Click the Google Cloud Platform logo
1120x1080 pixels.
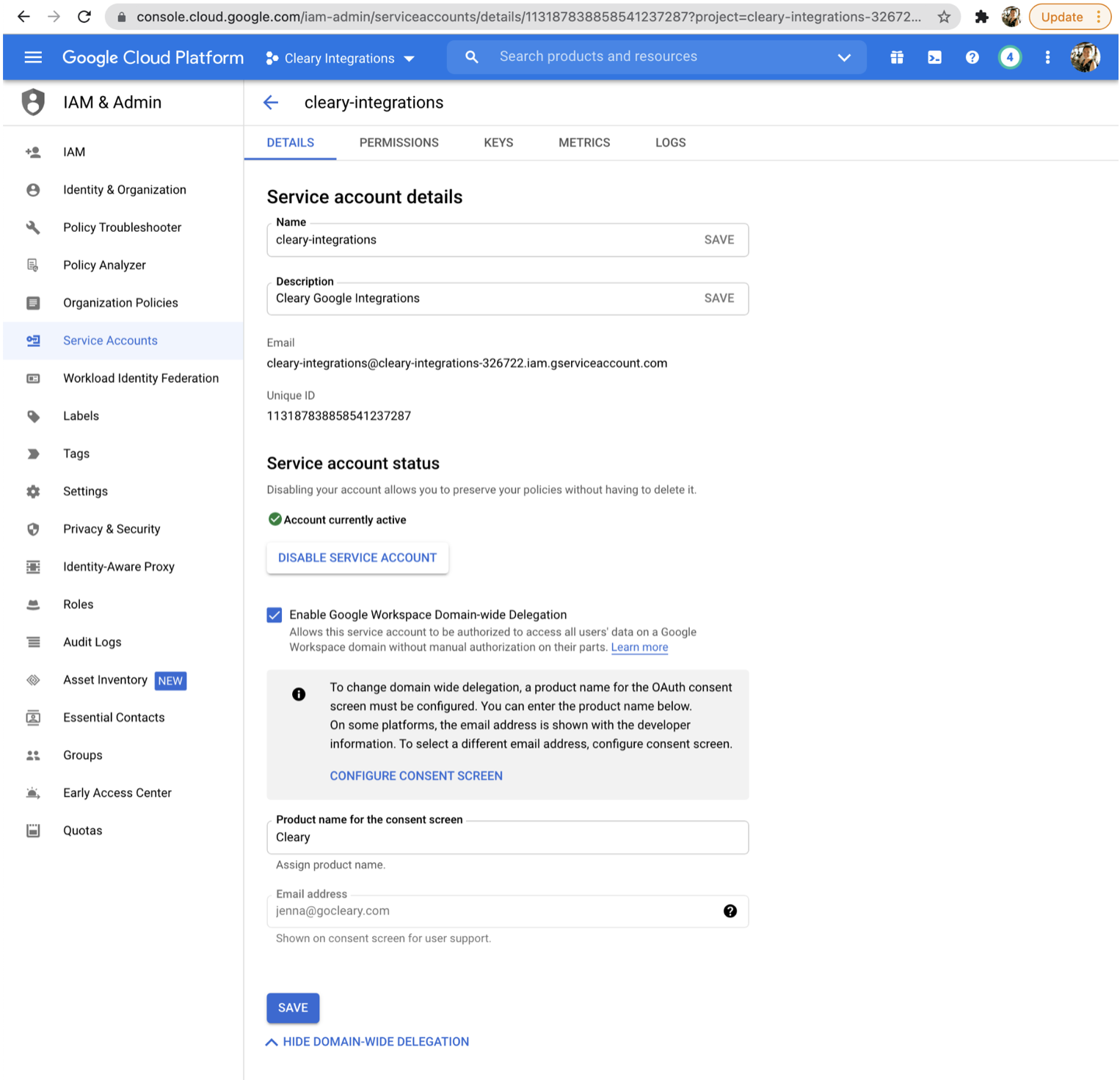coord(153,57)
